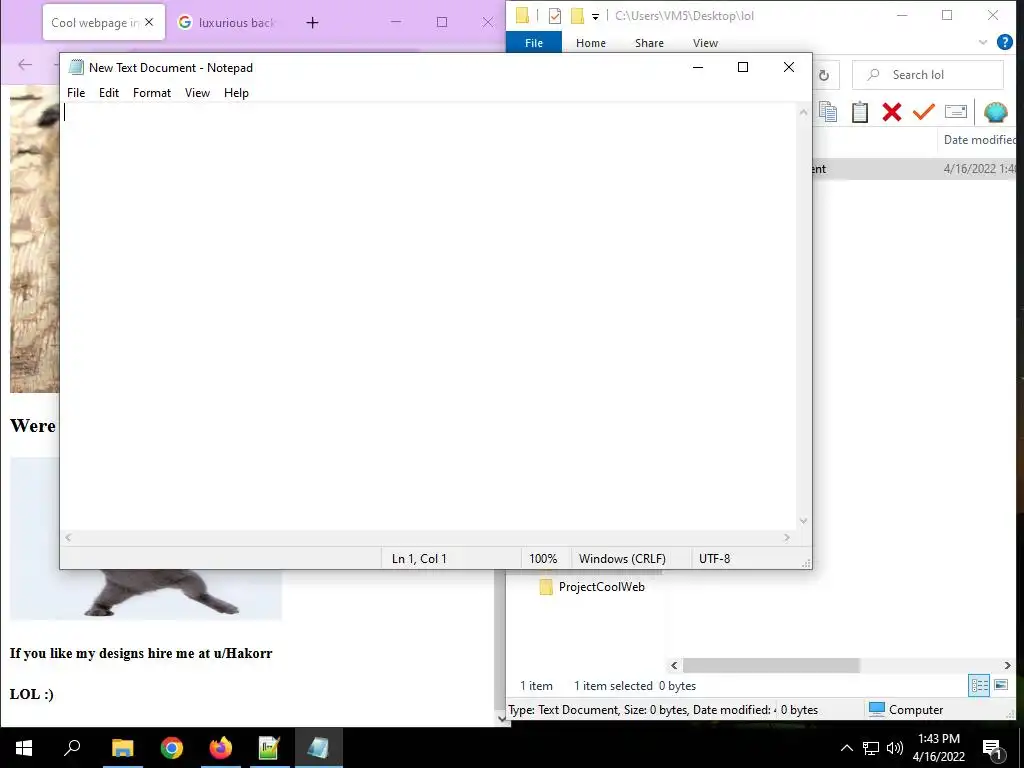Open Explorer's Home ribbon tab
The image size is (1024, 768).
tap(590, 42)
